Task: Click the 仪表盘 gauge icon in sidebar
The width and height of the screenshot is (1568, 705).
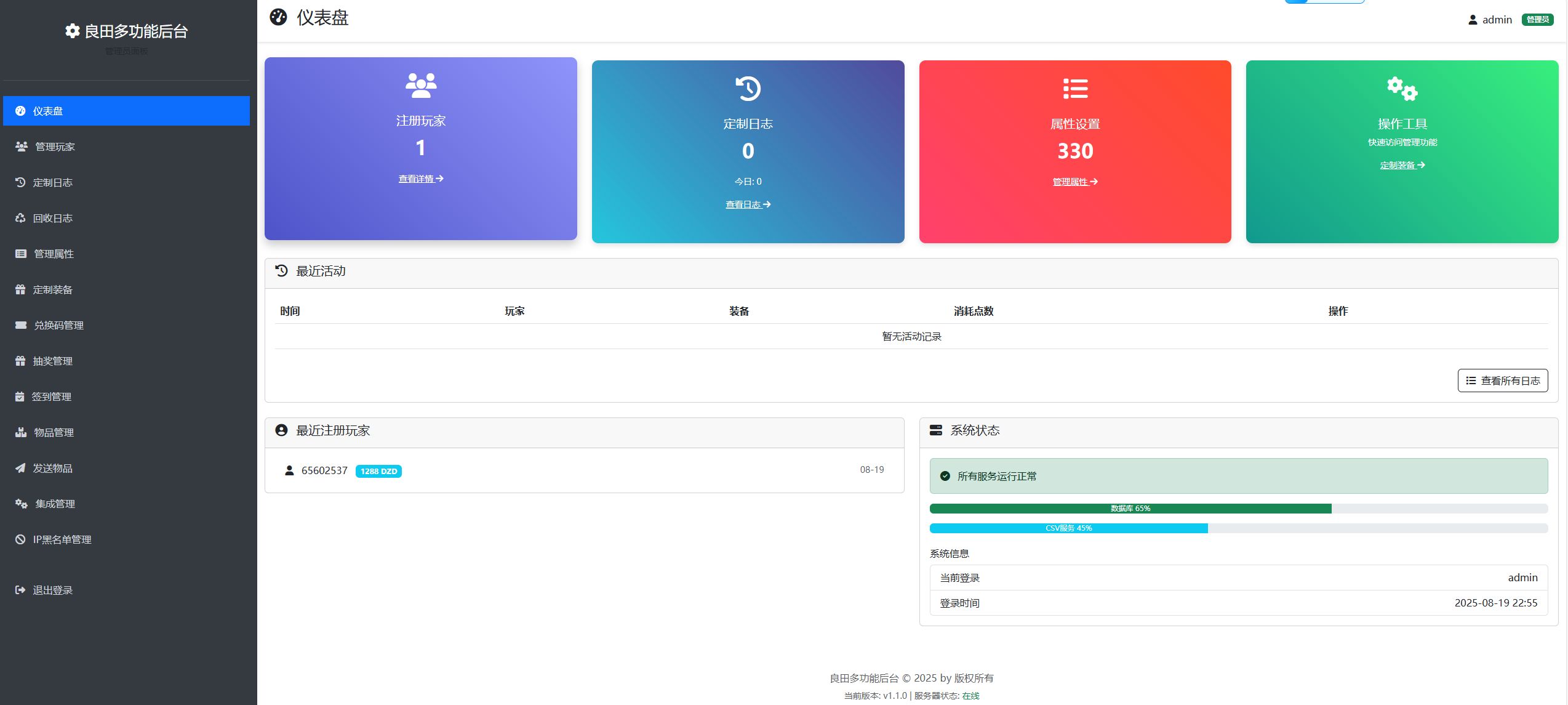Action: [20, 111]
